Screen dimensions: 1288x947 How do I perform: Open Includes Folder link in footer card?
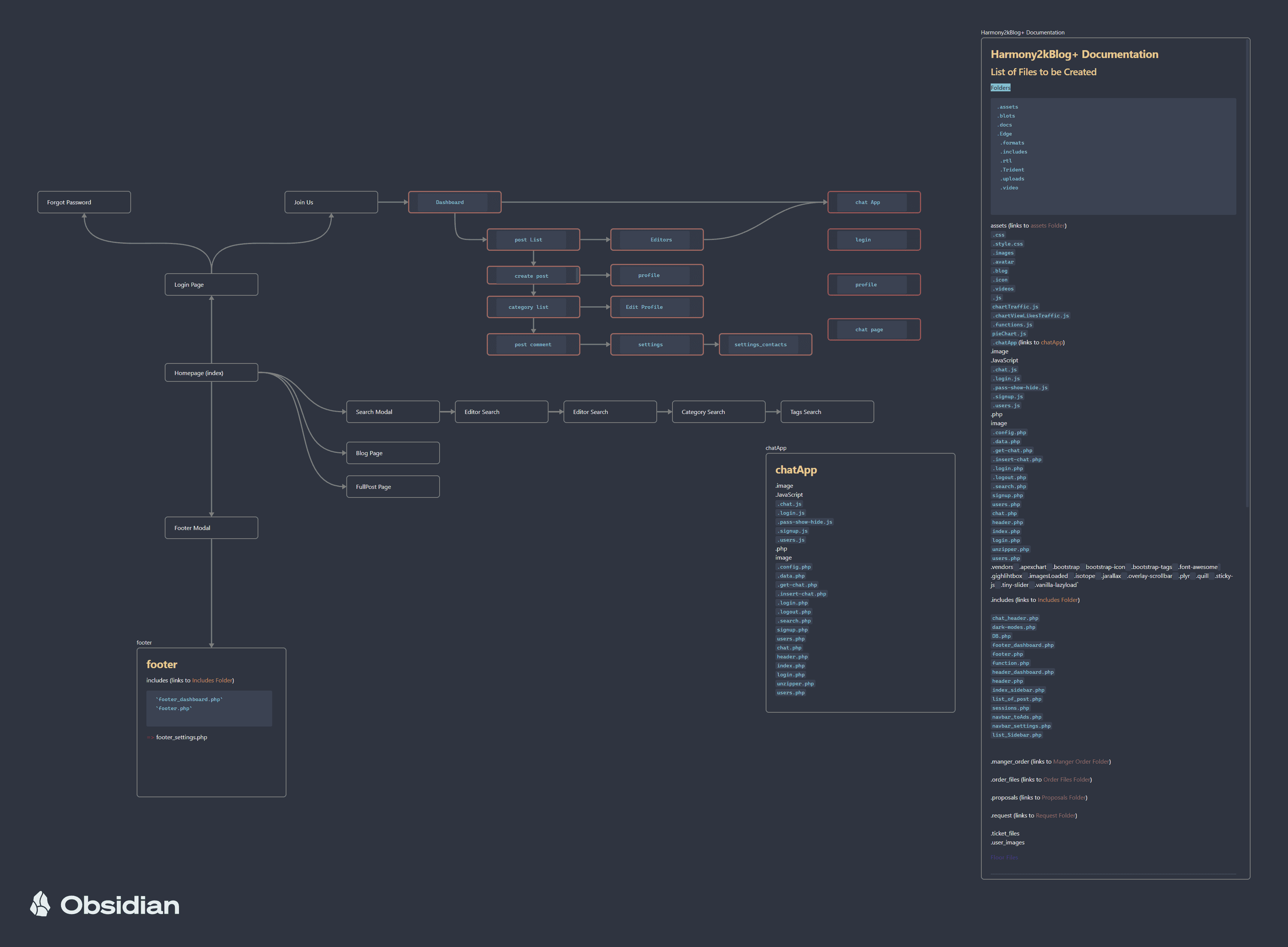(x=212, y=680)
